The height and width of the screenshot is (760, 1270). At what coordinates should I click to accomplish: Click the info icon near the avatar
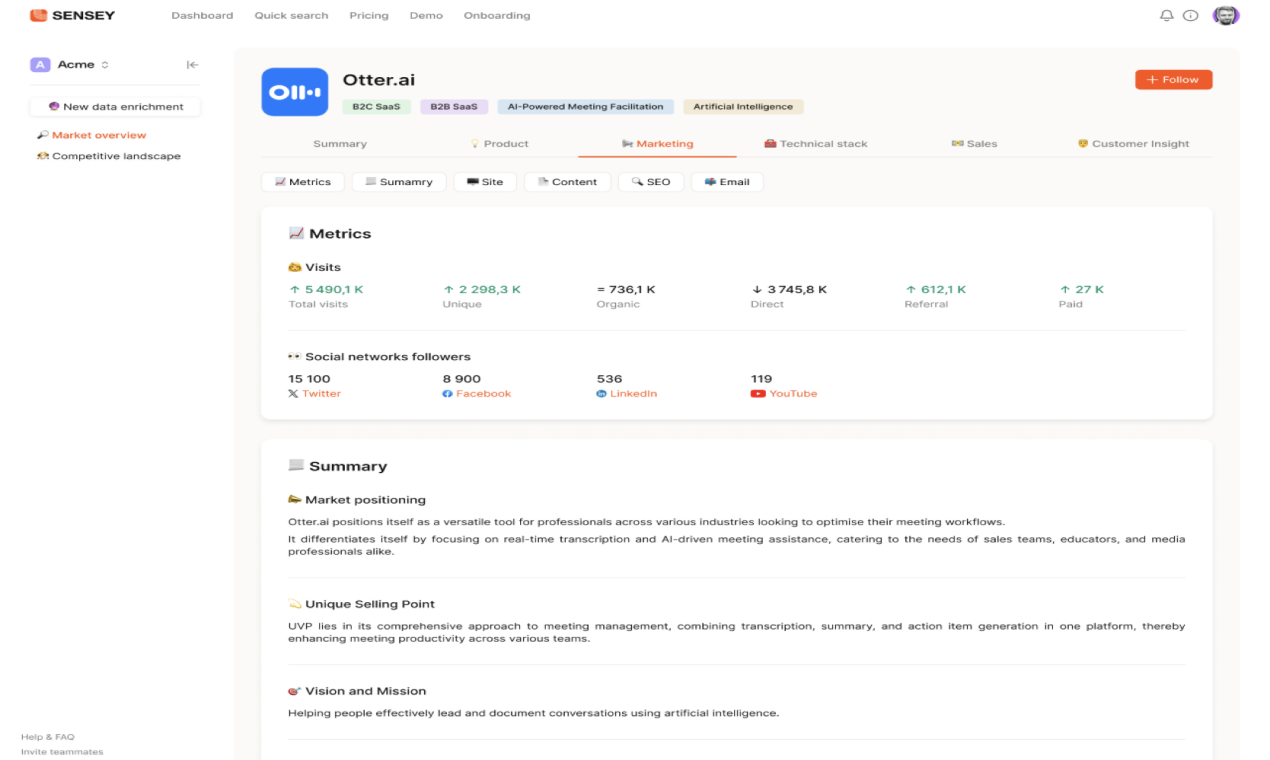(x=1190, y=15)
